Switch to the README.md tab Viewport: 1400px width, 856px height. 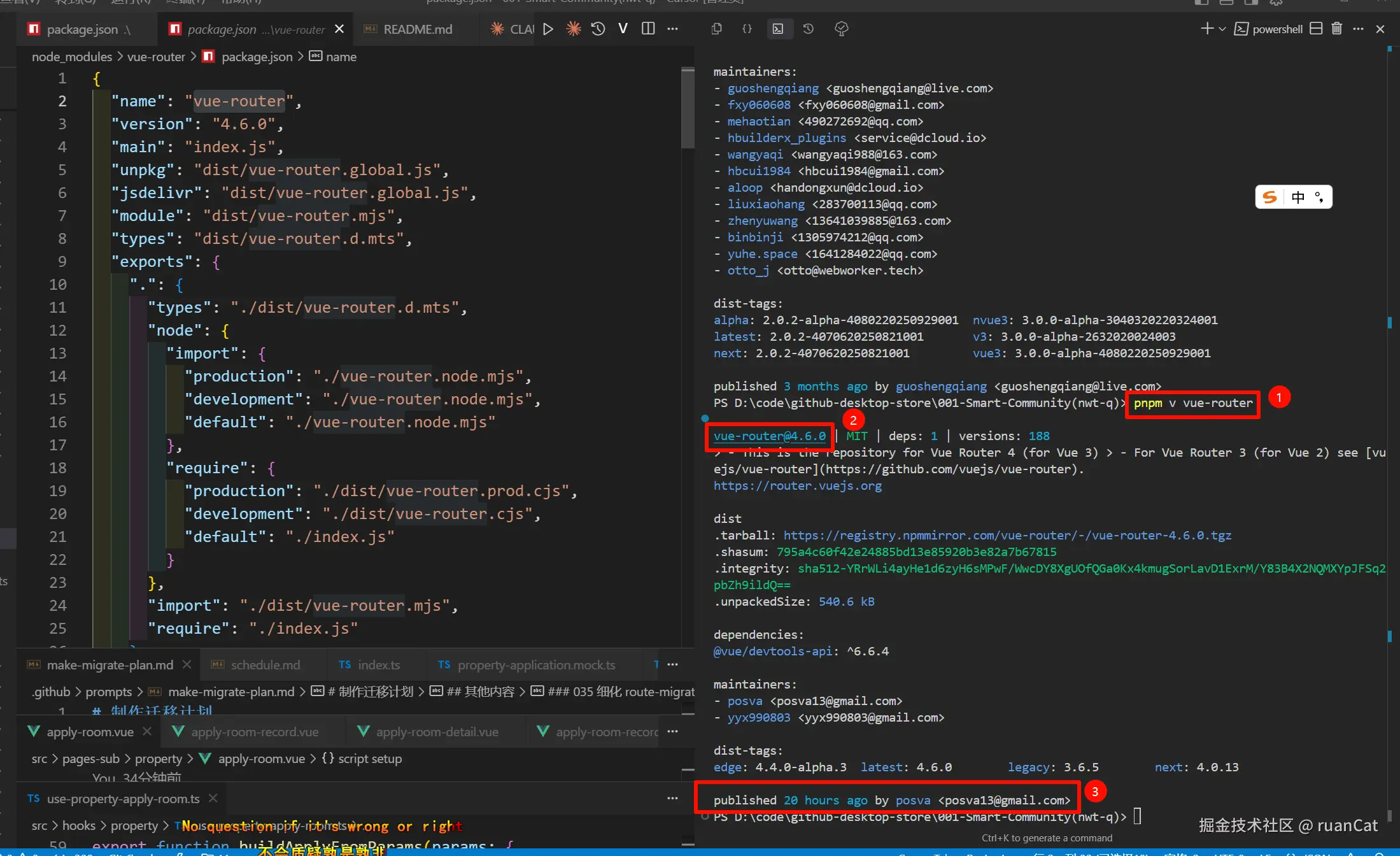(x=417, y=29)
